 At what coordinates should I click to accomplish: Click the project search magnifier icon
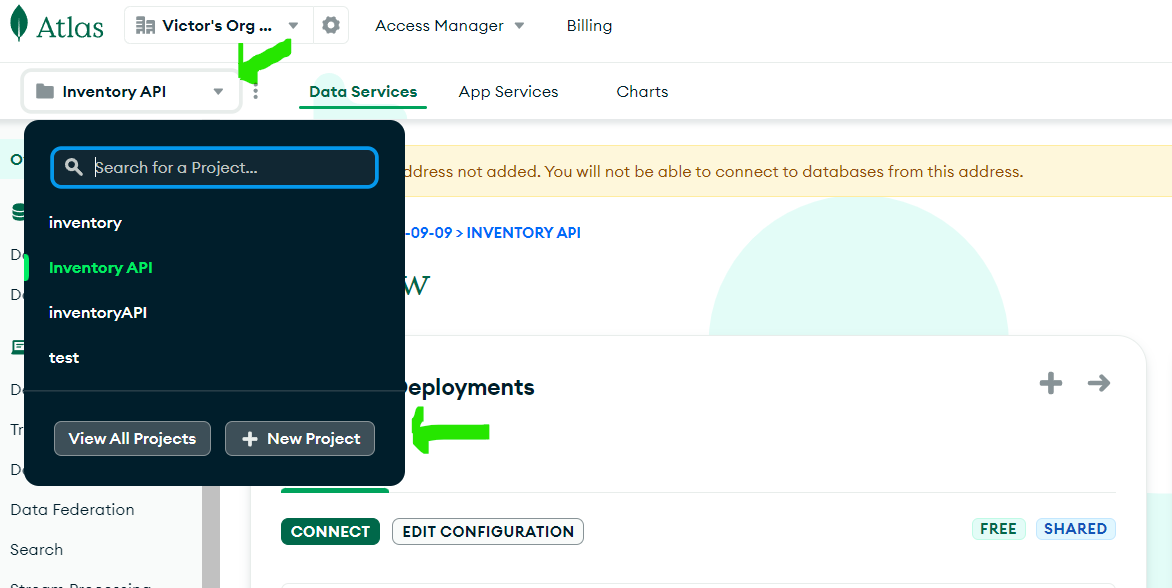point(73,167)
